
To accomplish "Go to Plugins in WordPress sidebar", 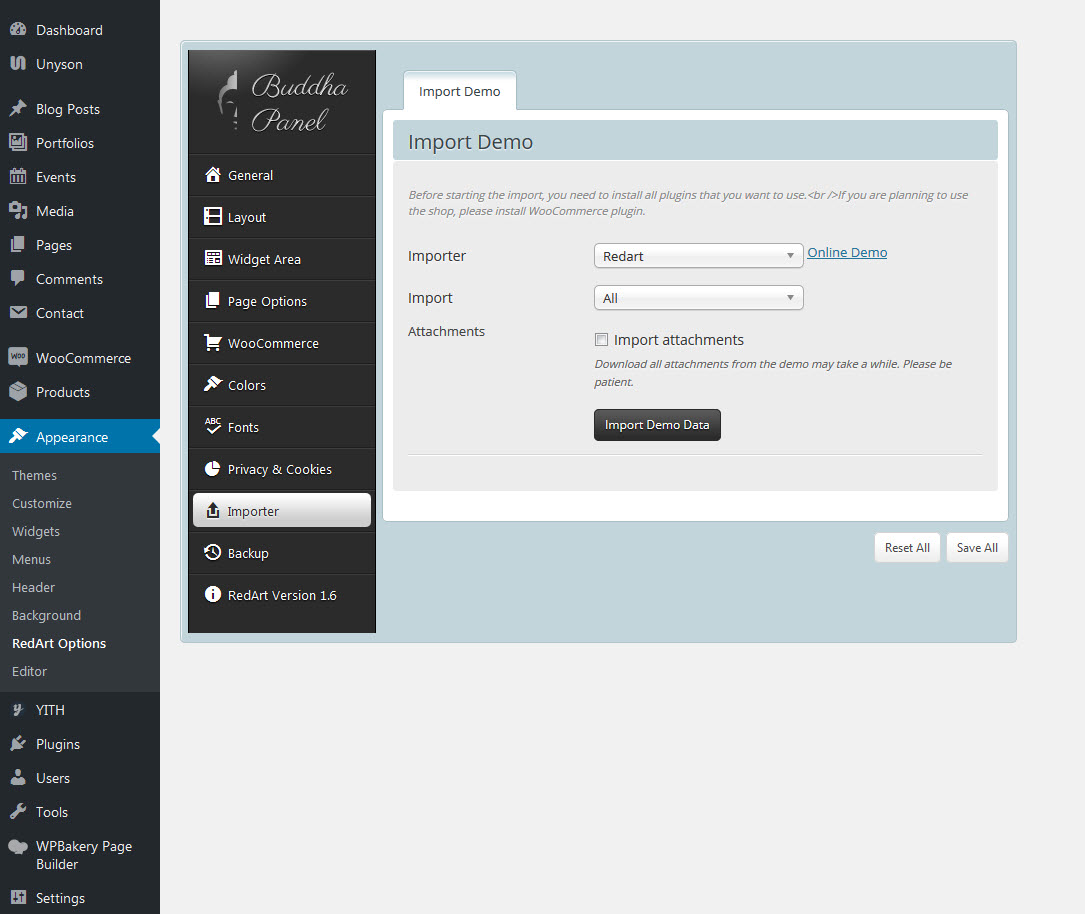I will pyautogui.click(x=57, y=744).
